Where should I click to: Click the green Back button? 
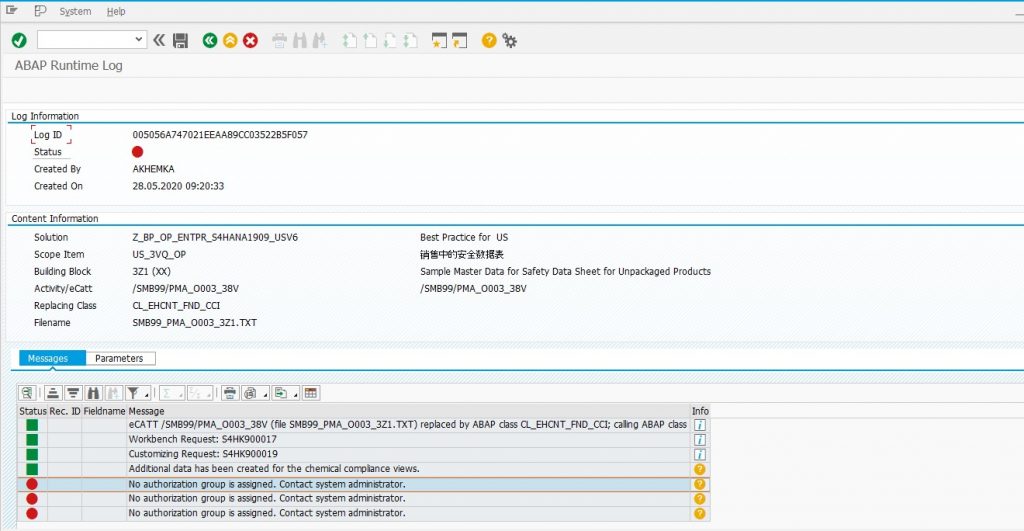click(210, 40)
